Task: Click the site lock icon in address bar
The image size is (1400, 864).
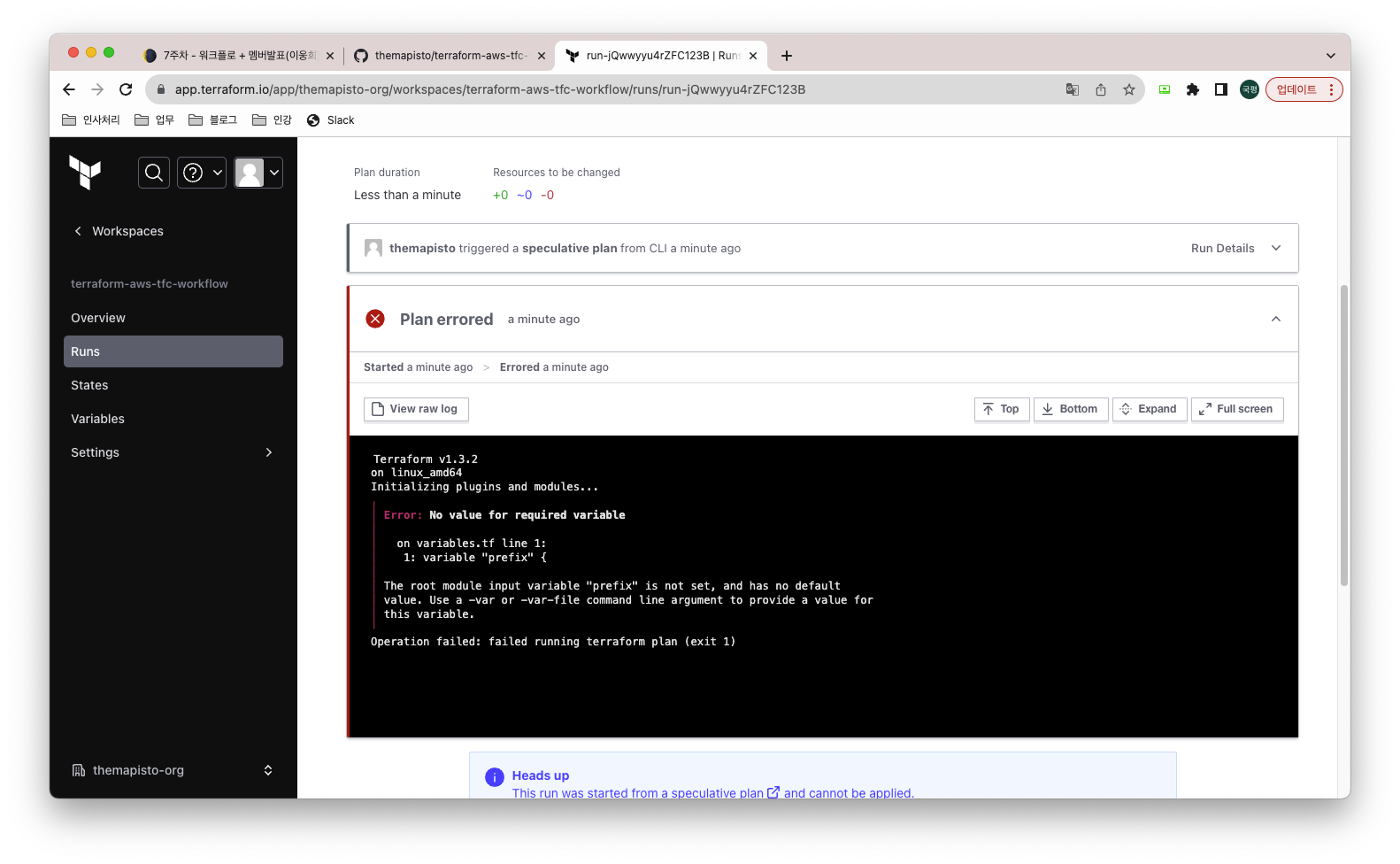Action: tap(160, 89)
